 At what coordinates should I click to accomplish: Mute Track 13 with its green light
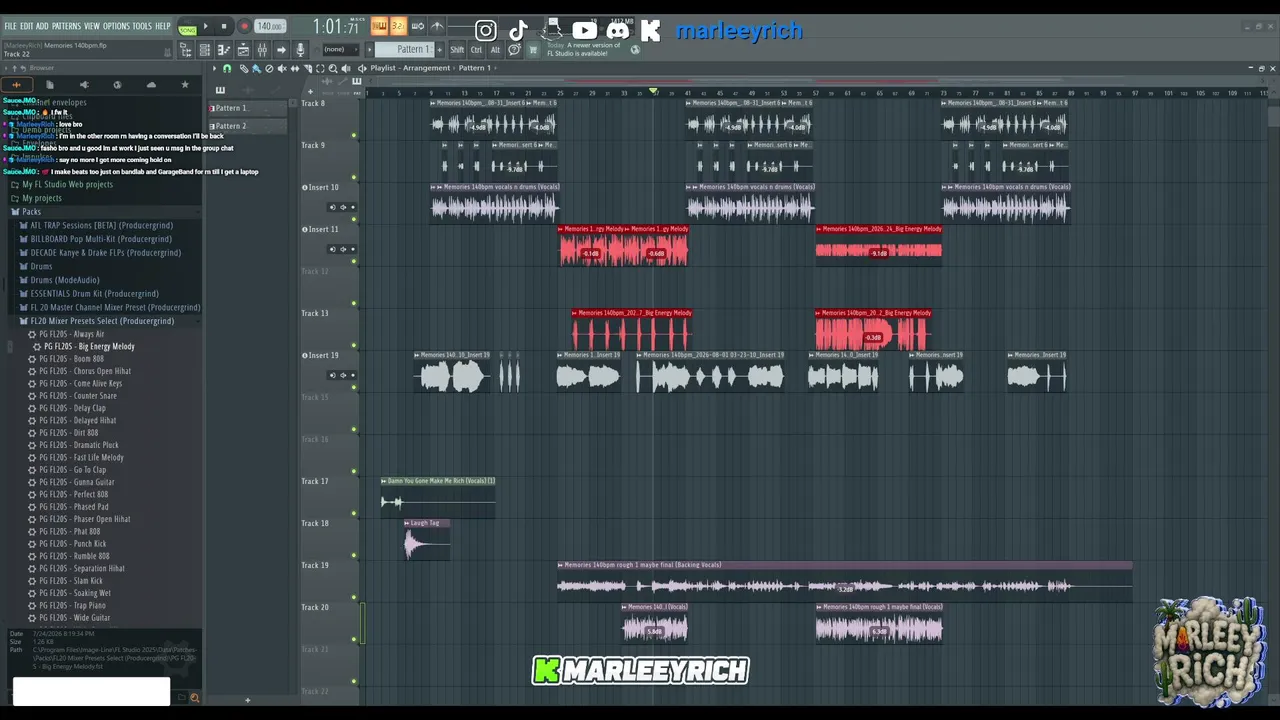pyautogui.click(x=354, y=343)
